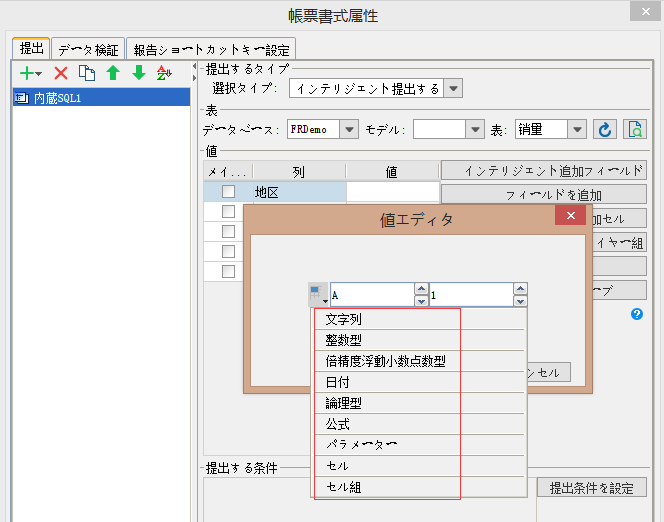Toggle the second row checkbox
664x522 pixels.
pos(228,211)
